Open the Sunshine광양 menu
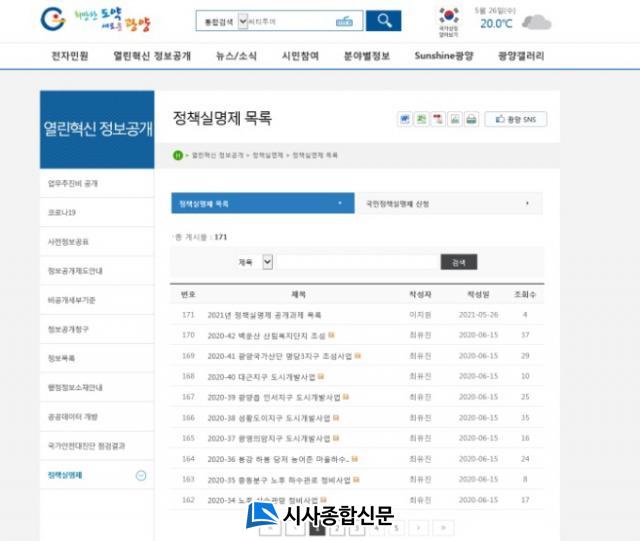 click(x=447, y=56)
